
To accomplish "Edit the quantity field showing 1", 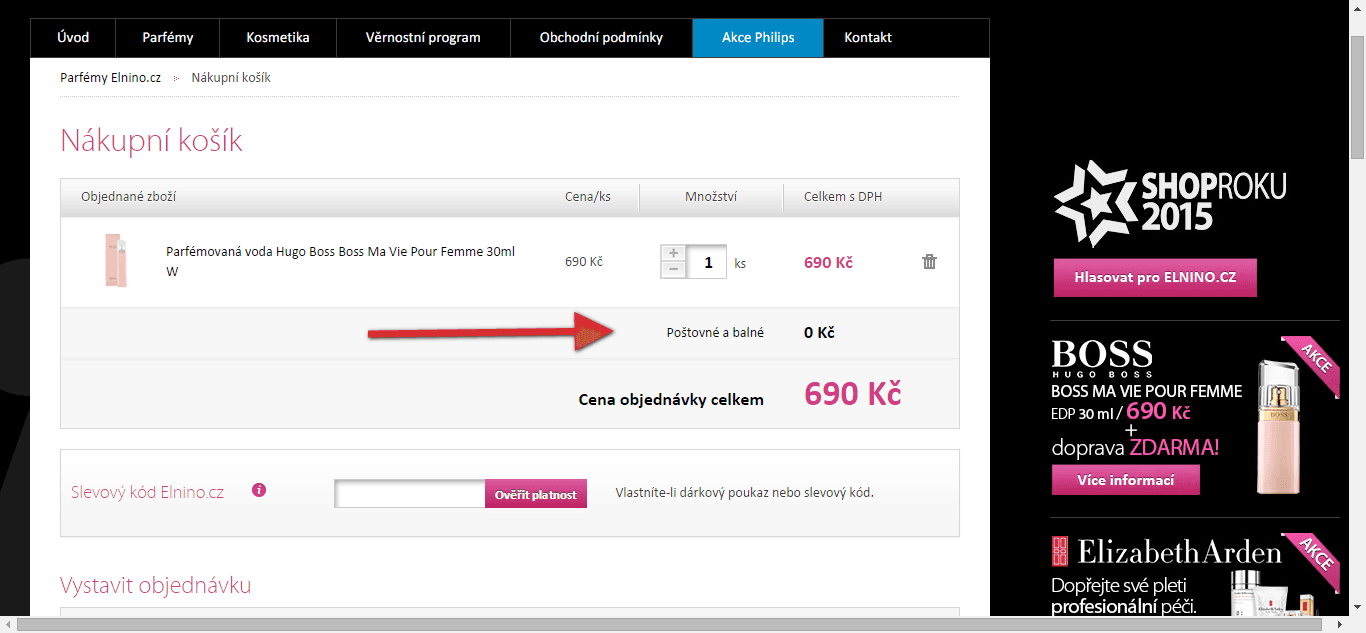I will pyautogui.click(x=707, y=262).
